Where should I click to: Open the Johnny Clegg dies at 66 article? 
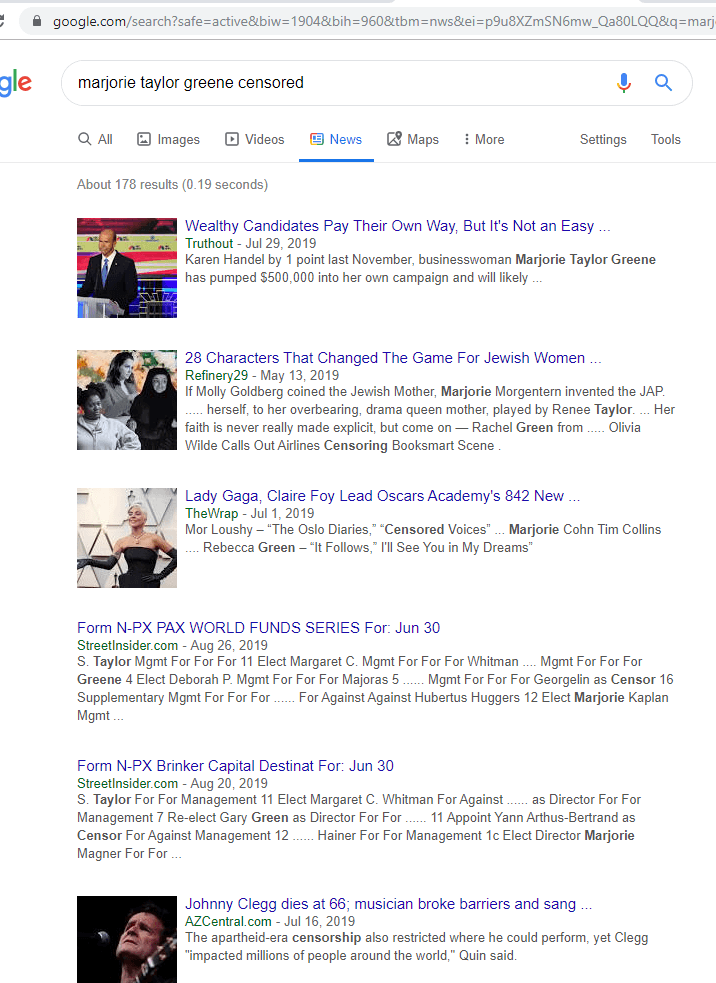388,904
